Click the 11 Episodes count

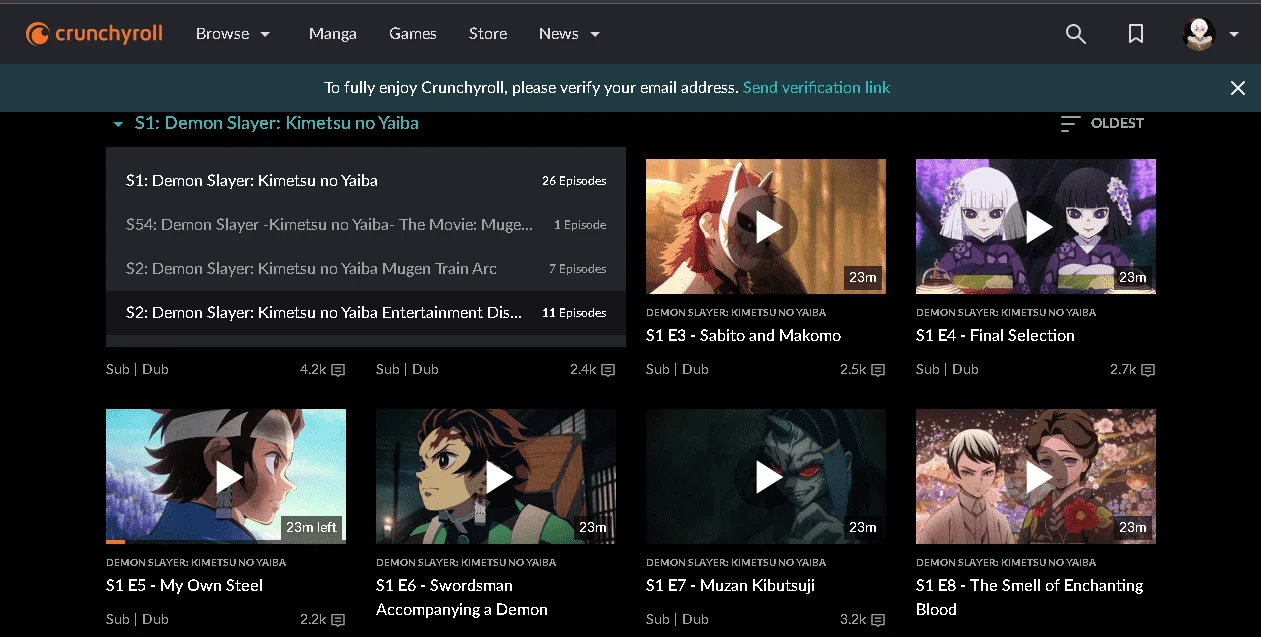pyautogui.click(x=574, y=313)
